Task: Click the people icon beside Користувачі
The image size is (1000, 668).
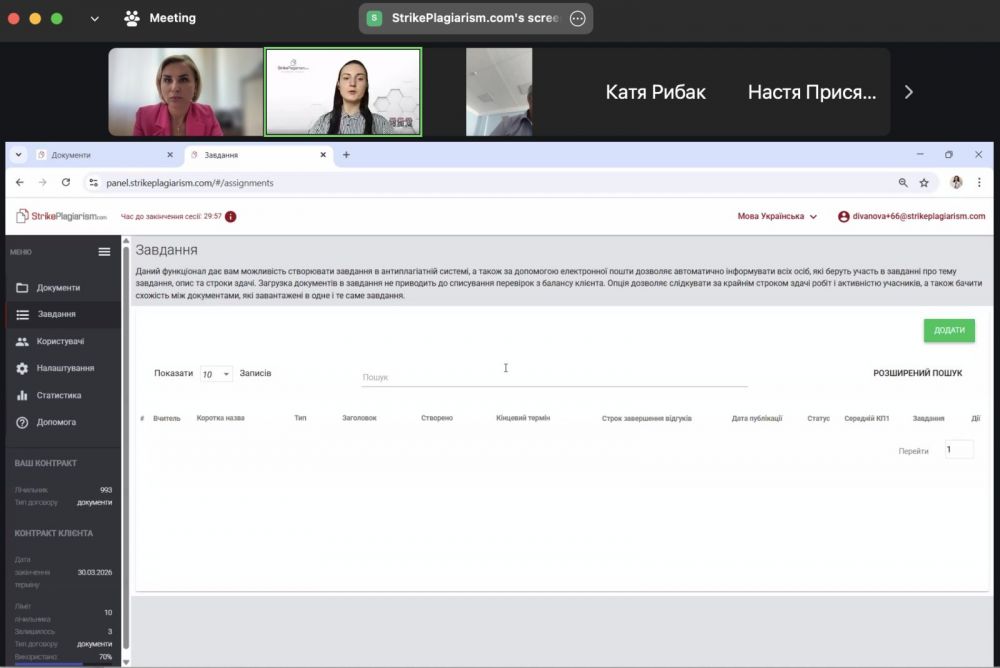Action: tap(22, 341)
